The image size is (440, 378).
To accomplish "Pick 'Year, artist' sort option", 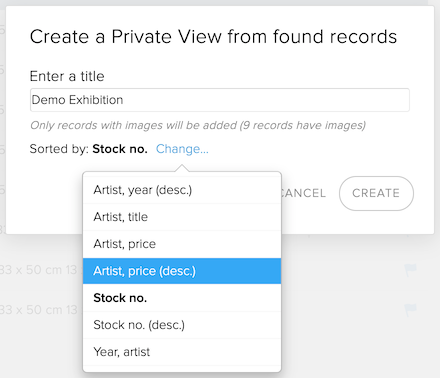I will pos(182,352).
